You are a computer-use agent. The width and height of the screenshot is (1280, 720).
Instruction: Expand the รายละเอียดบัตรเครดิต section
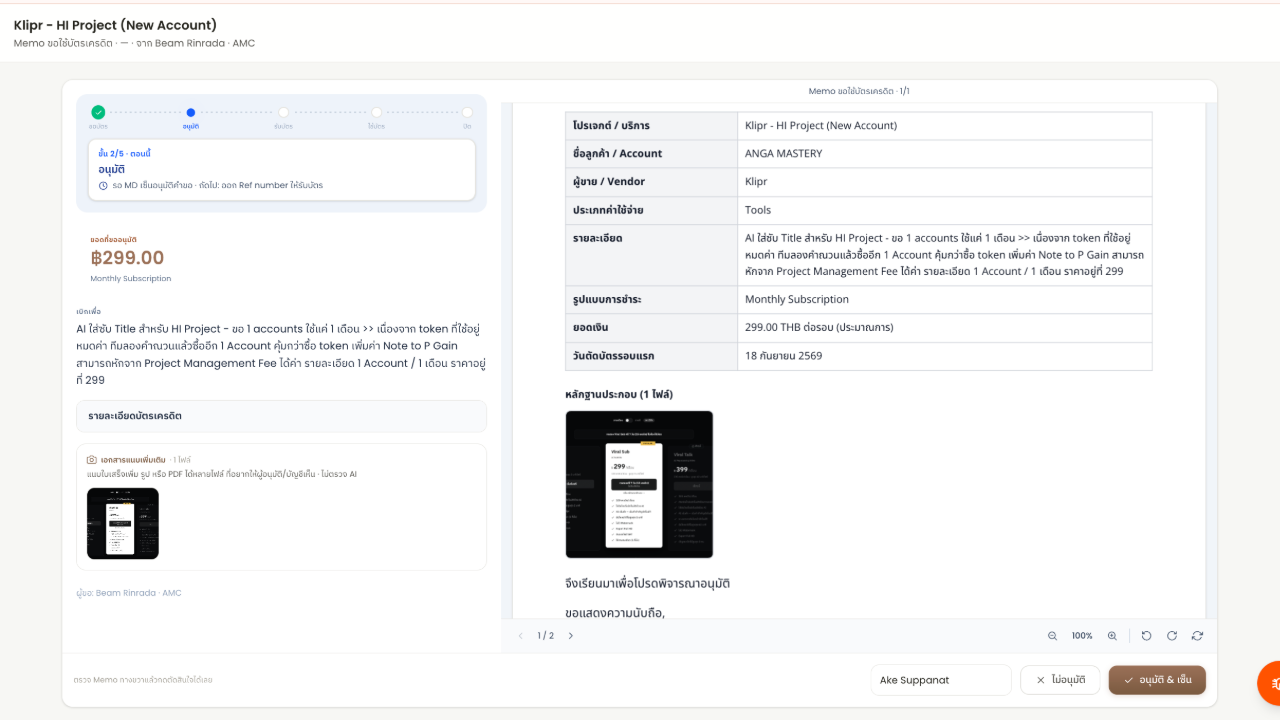281,416
